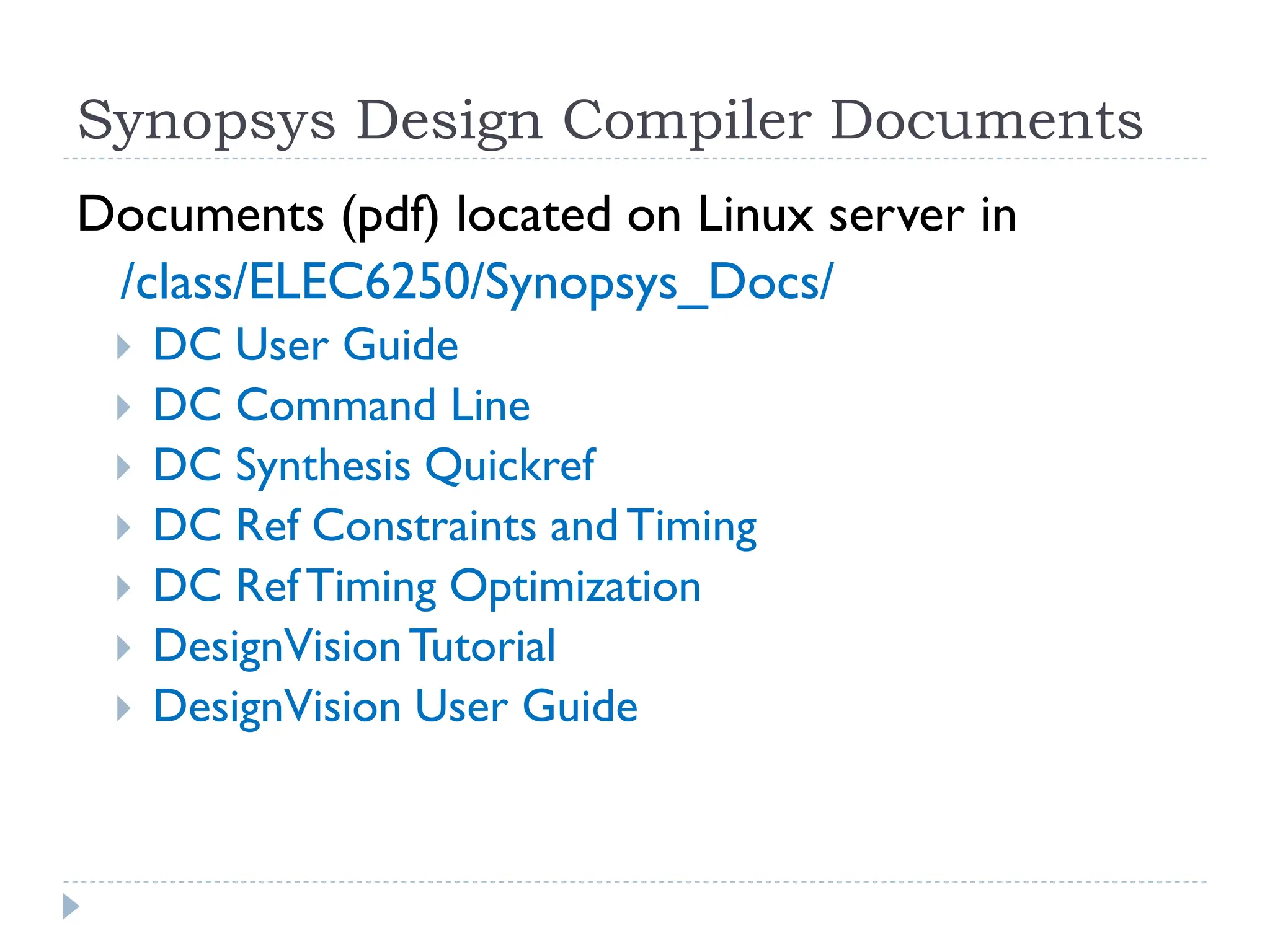Click bullet arrow before DC Synthesis Quickref
1270x952 pixels.
123,467
